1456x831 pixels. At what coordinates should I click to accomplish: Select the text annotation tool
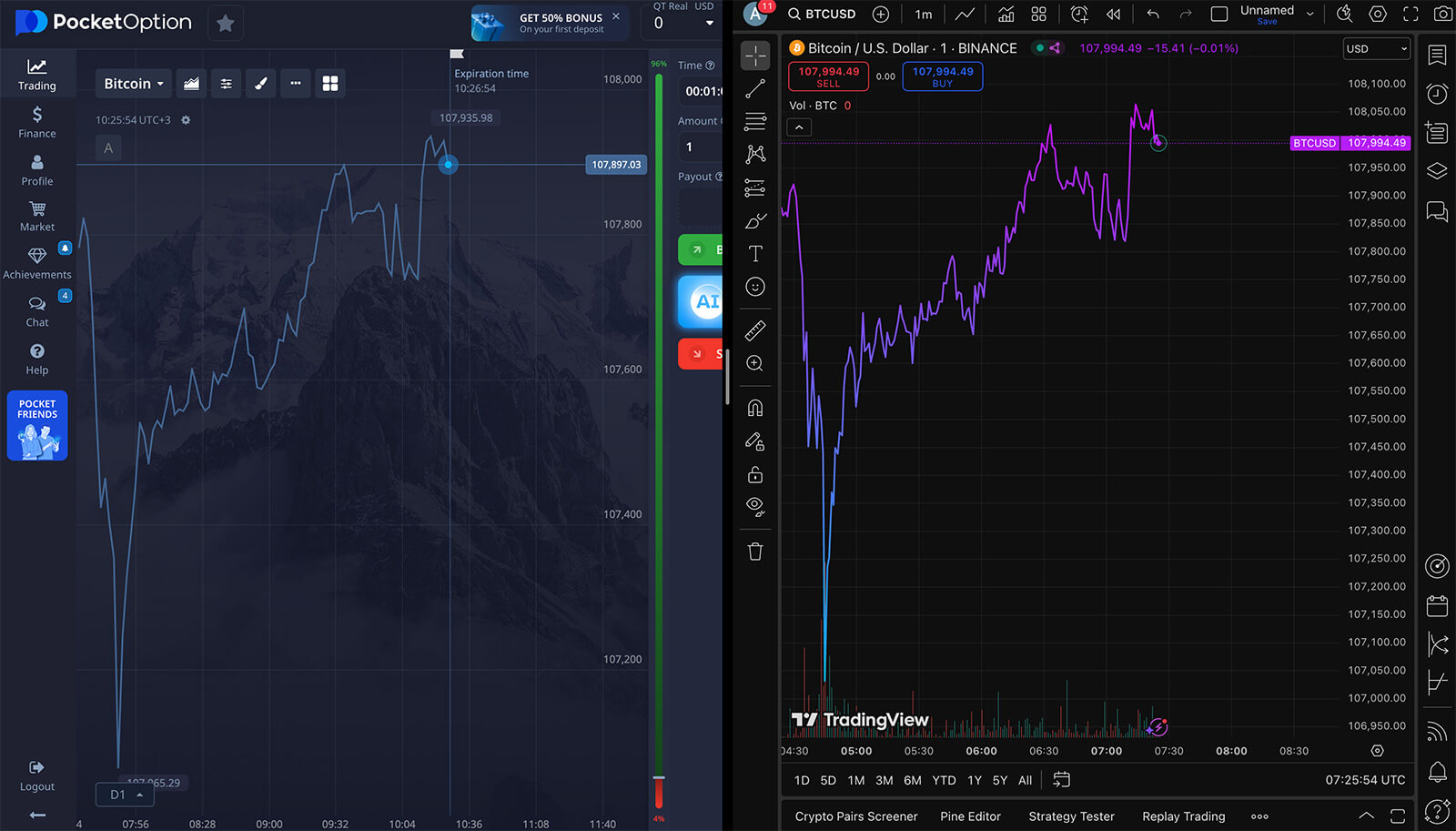[x=754, y=254]
